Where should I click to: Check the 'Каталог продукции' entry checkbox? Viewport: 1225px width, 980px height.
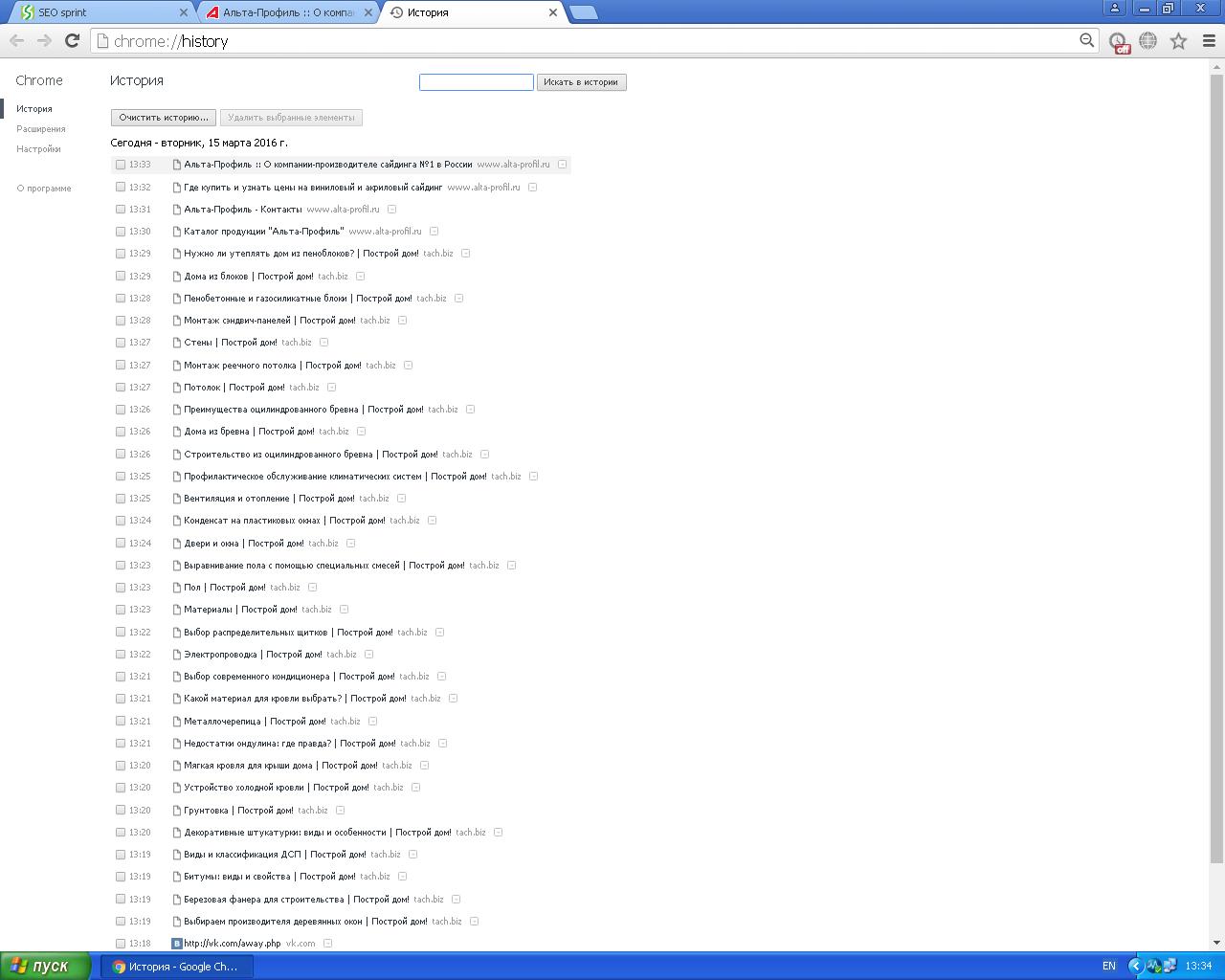121,232
